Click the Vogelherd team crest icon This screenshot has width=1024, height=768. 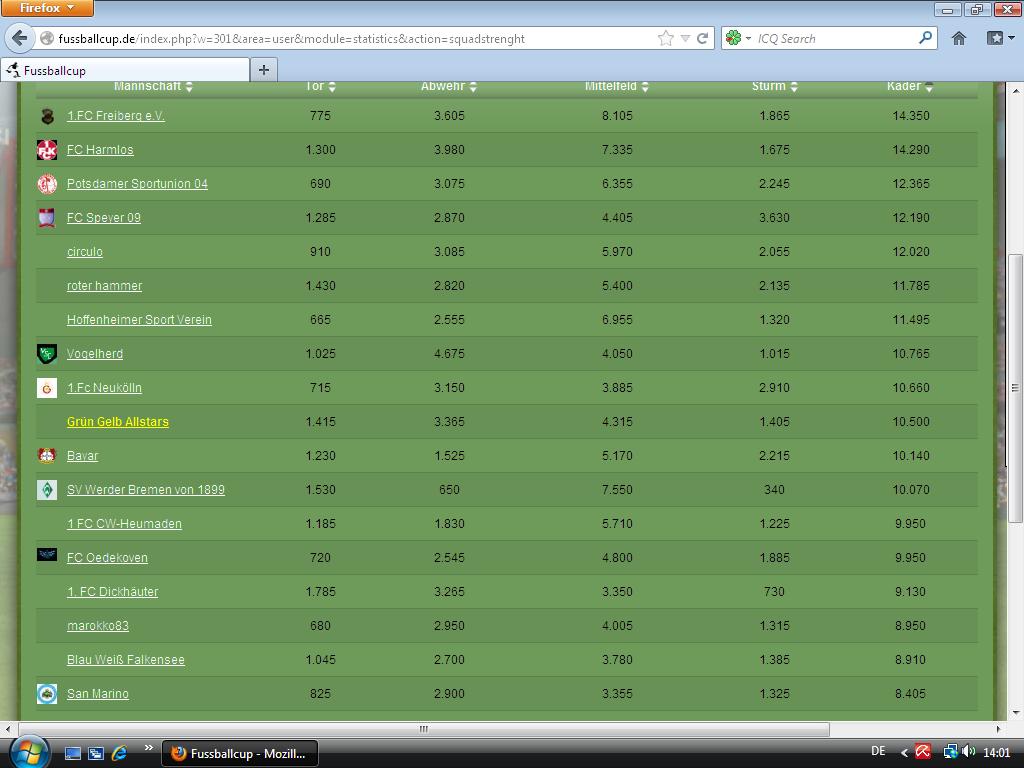tap(47, 354)
